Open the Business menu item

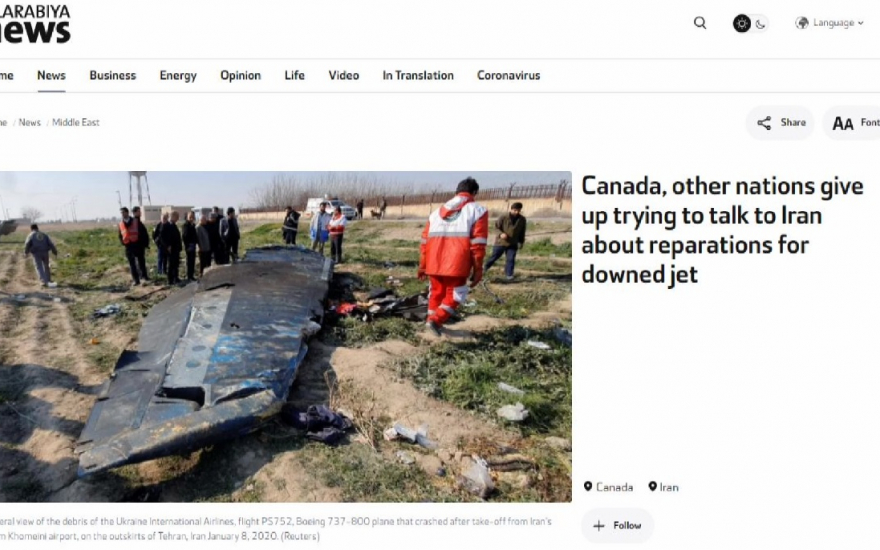point(113,76)
